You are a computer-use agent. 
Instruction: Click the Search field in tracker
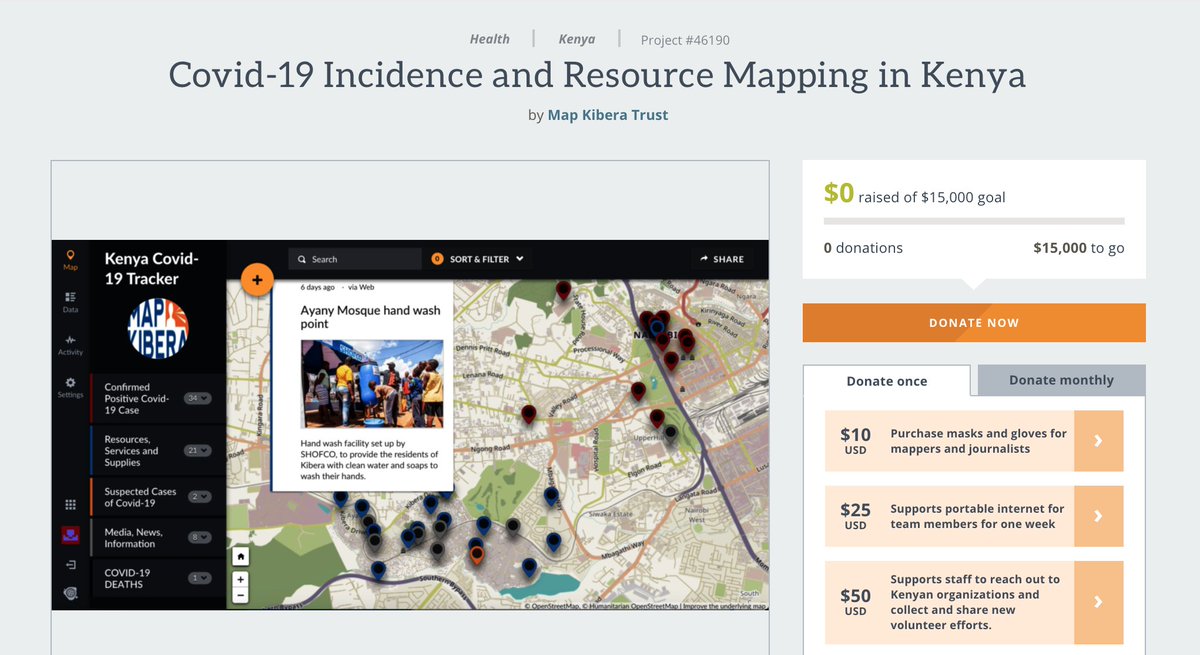pyautogui.click(x=355, y=259)
